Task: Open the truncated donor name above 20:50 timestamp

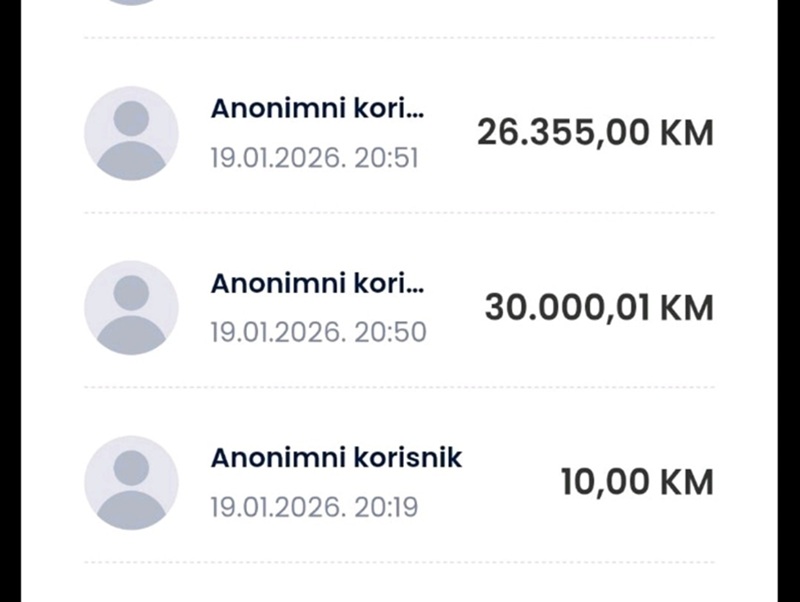Action: pos(317,284)
